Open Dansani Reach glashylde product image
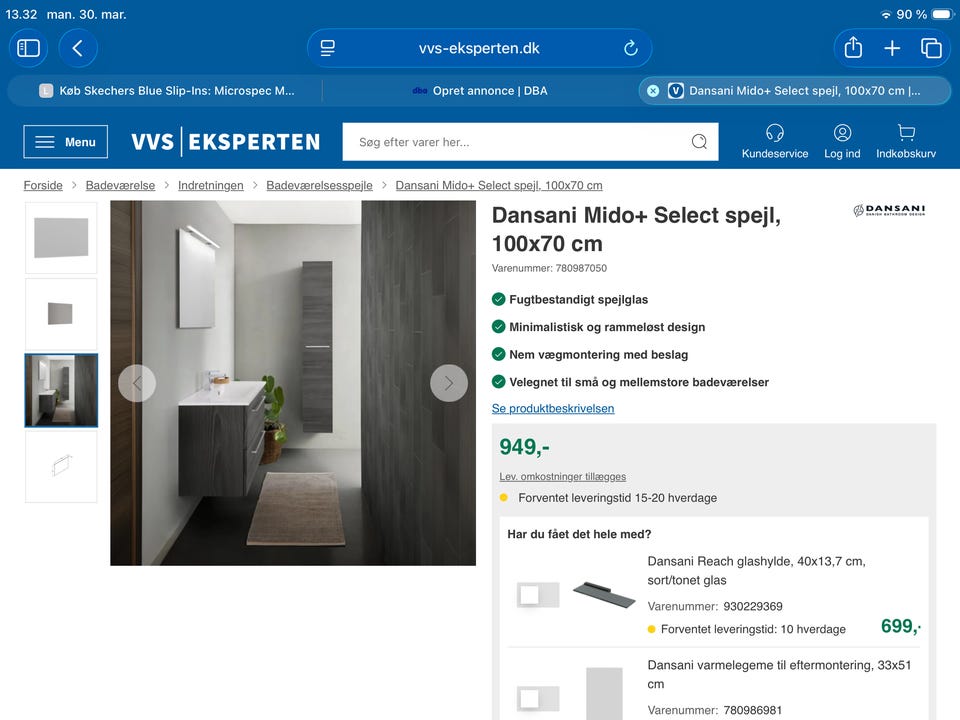Viewport: 960px width, 720px height. click(604, 594)
